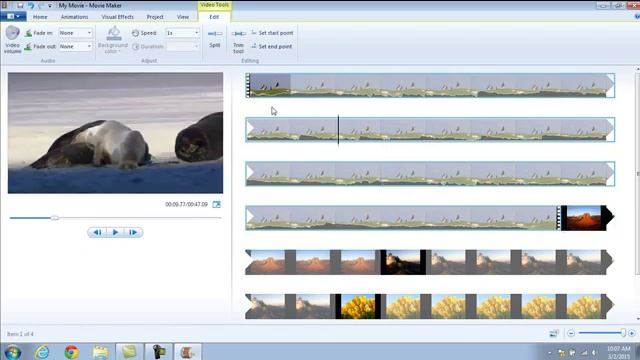640x360 pixels.
Task: Click the preview seek bar handle
Action: click(x=54, y=218)
